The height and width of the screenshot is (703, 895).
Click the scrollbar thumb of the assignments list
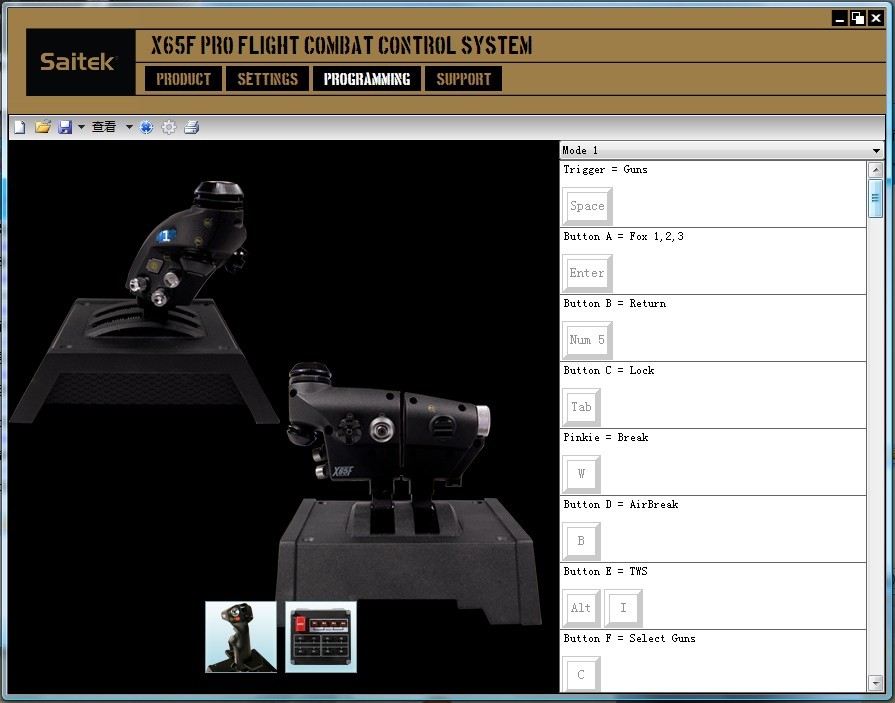[x=875, y=198]
